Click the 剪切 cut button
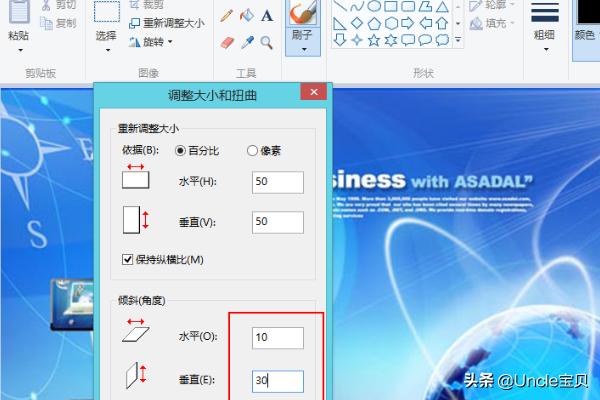Screen dimensions: 600x400 (x=58, y=5)
